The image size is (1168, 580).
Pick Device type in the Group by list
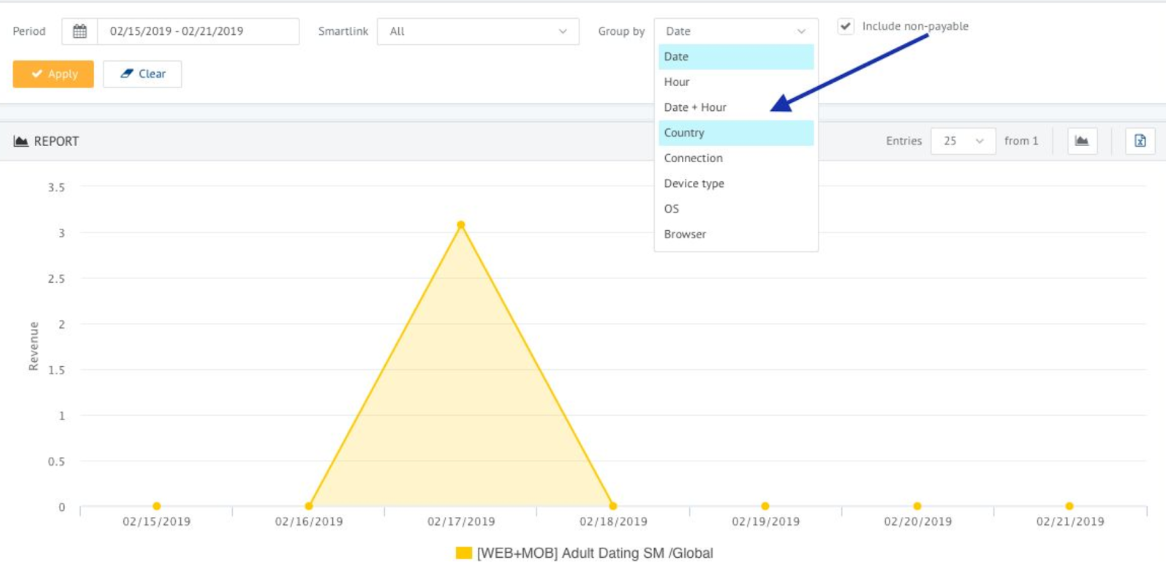736,183
